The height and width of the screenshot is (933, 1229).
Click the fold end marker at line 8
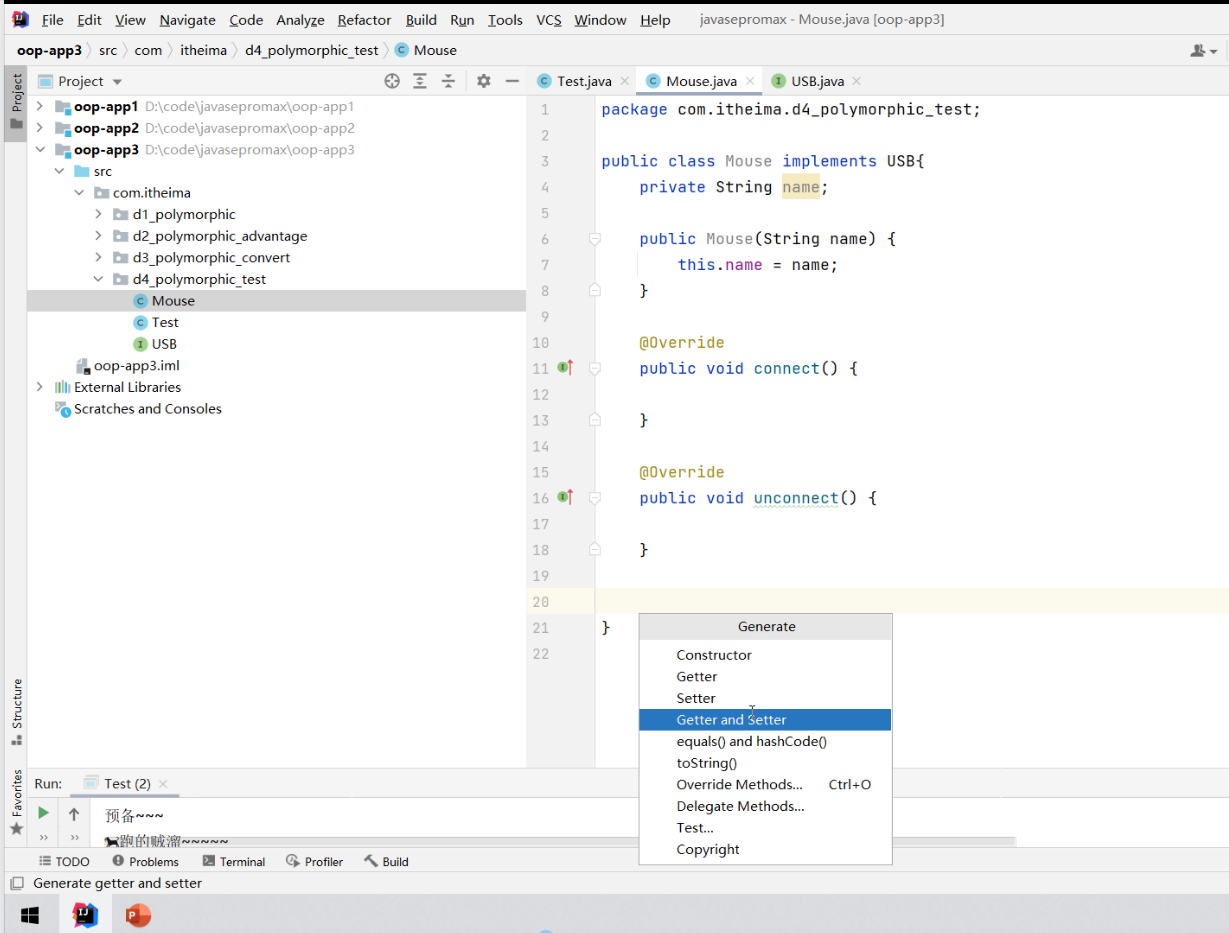(595, 290)
